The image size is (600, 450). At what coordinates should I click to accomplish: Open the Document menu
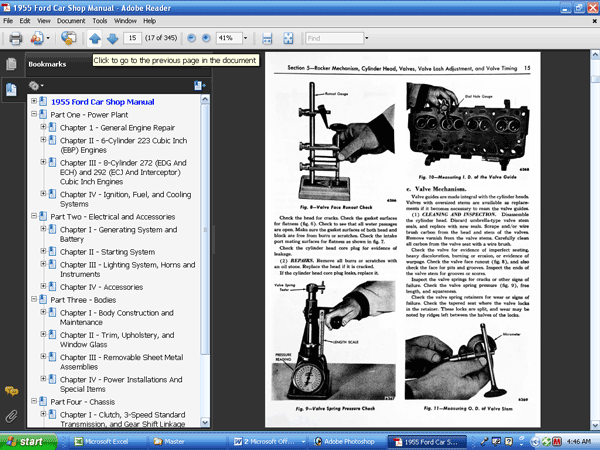coord(71,21)
